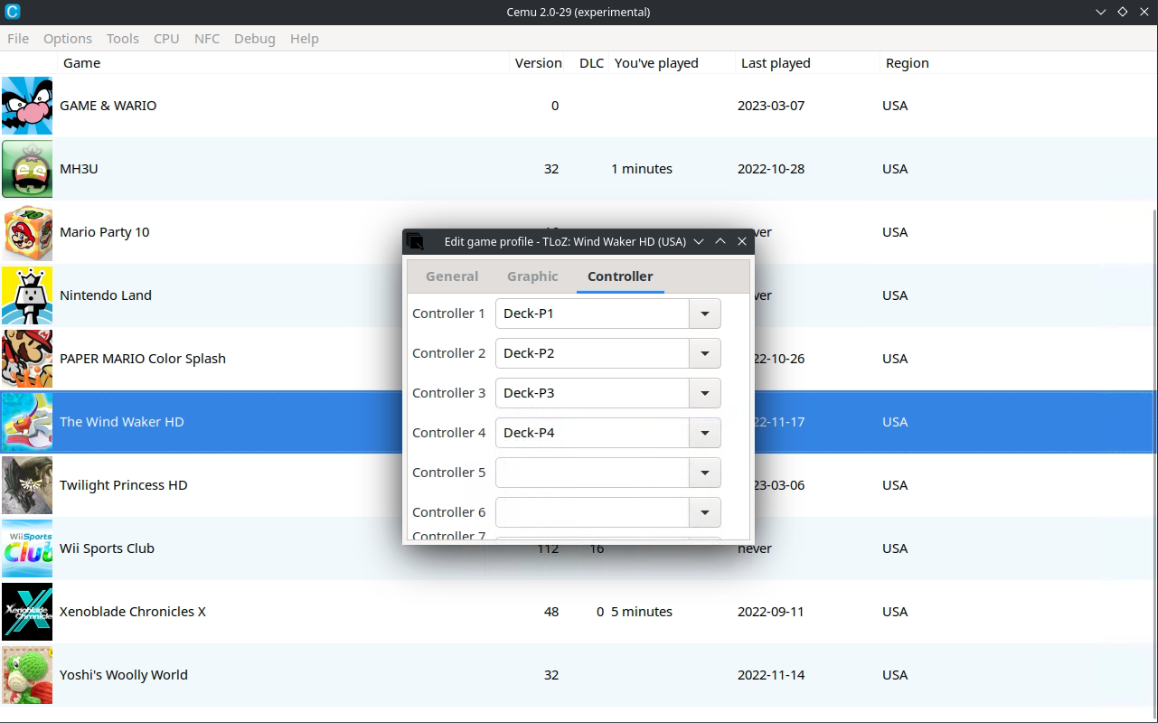Select the Paper Mario Color Splash icon
This screenshot has width=1158, height=723.
[x=27, y=359]
